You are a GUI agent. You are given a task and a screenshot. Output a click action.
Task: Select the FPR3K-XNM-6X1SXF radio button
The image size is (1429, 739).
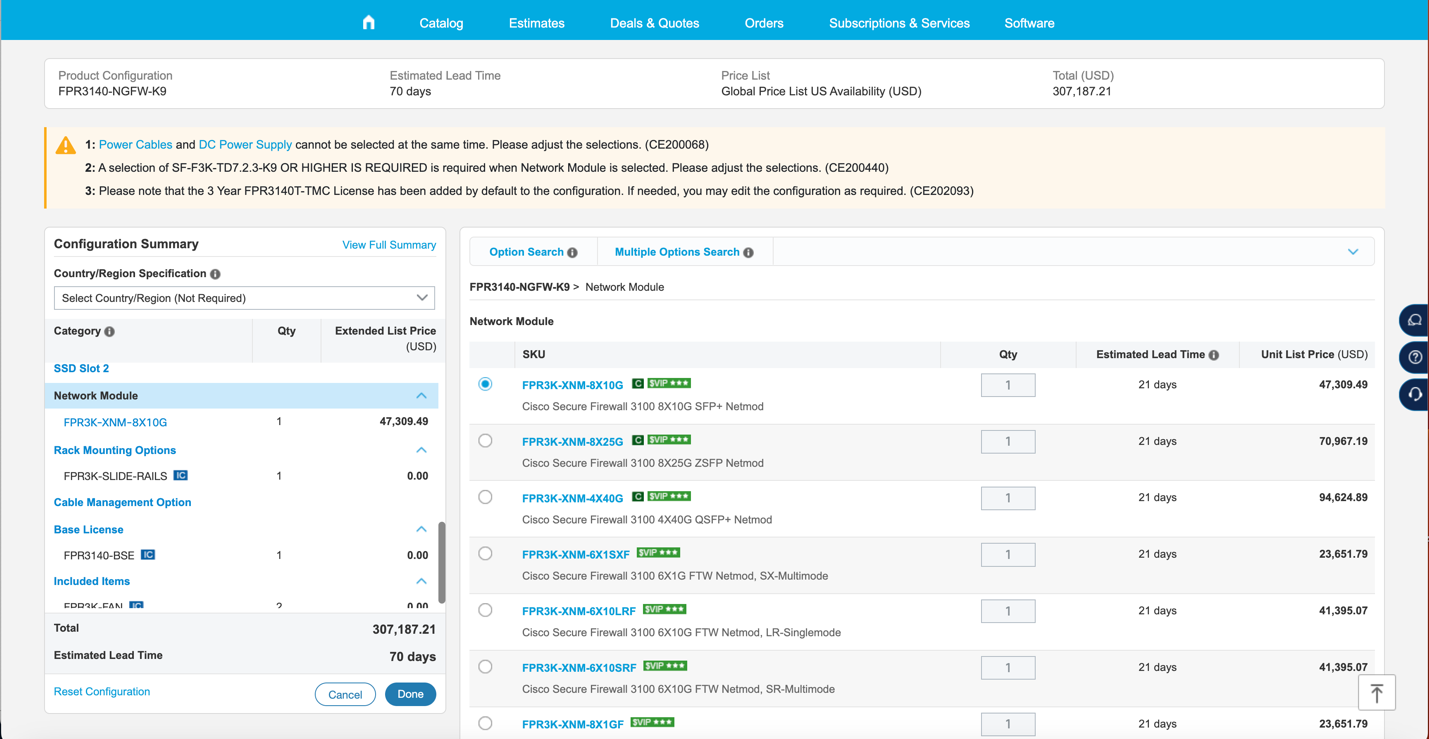pos(485,553)
